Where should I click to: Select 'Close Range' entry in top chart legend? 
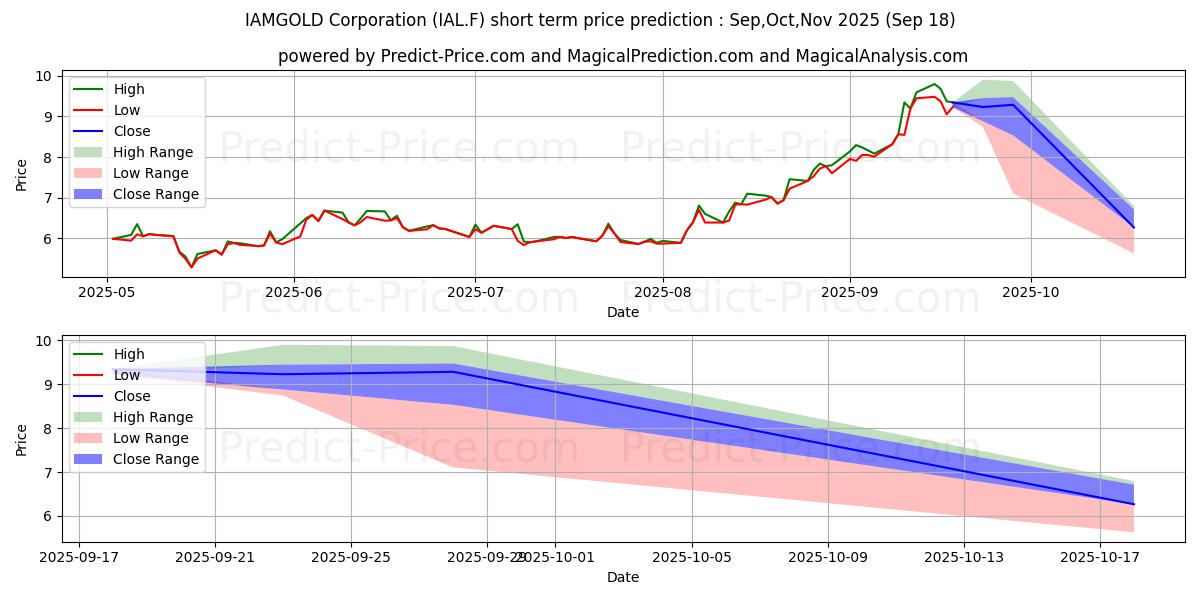click(155, 194)
